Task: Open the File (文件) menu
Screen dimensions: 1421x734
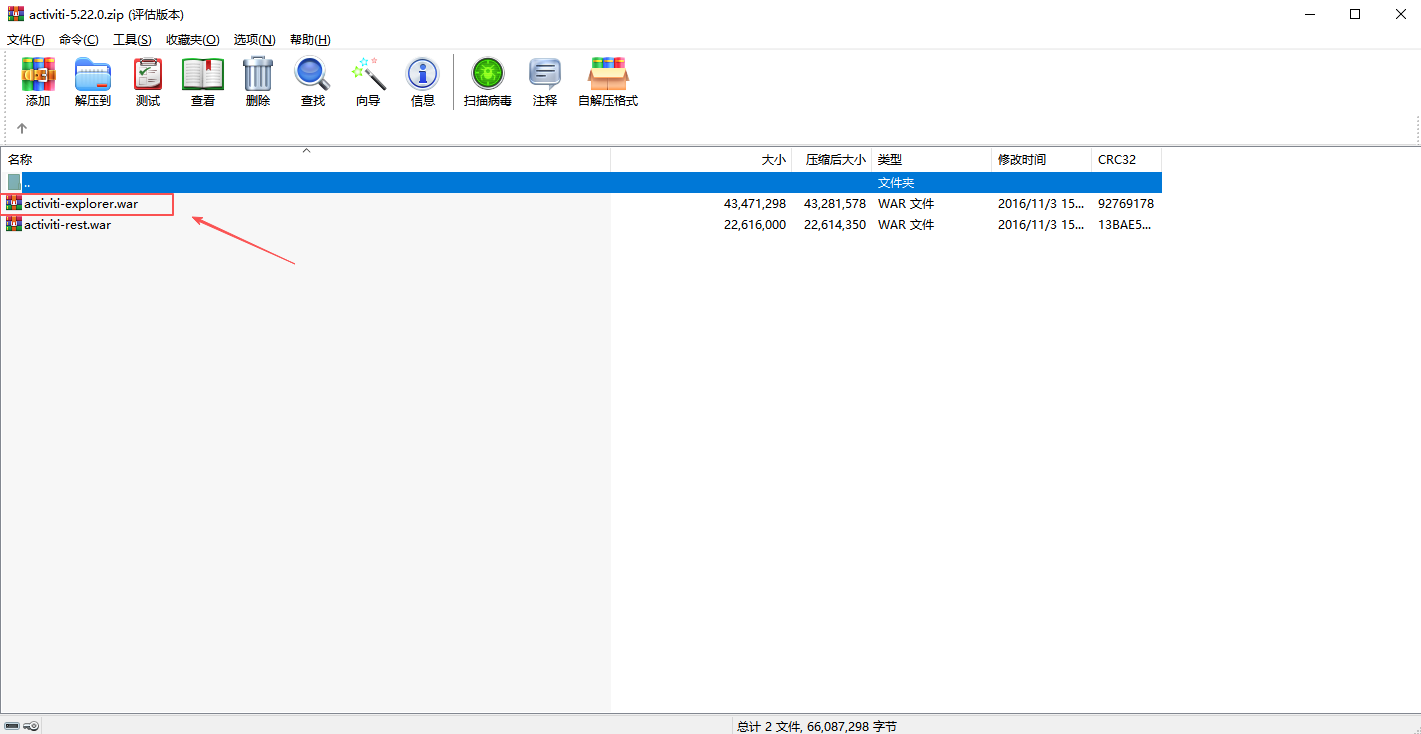Action: click(x=26, y=39)
